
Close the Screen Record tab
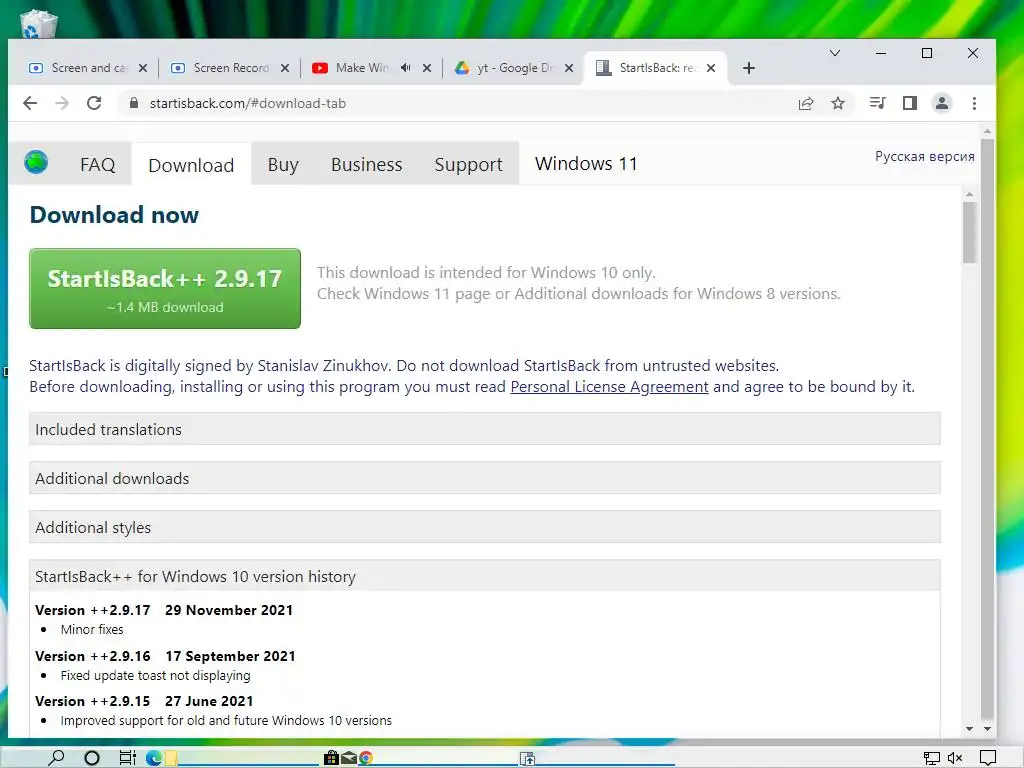point(285,68)
